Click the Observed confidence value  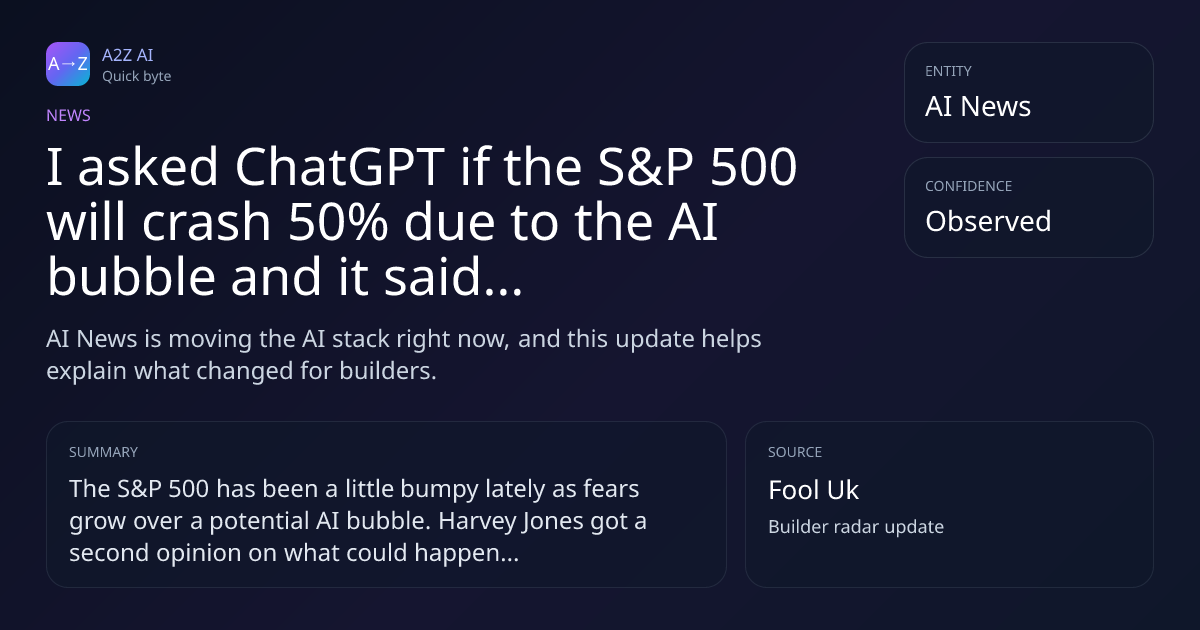tap(988, 221)
